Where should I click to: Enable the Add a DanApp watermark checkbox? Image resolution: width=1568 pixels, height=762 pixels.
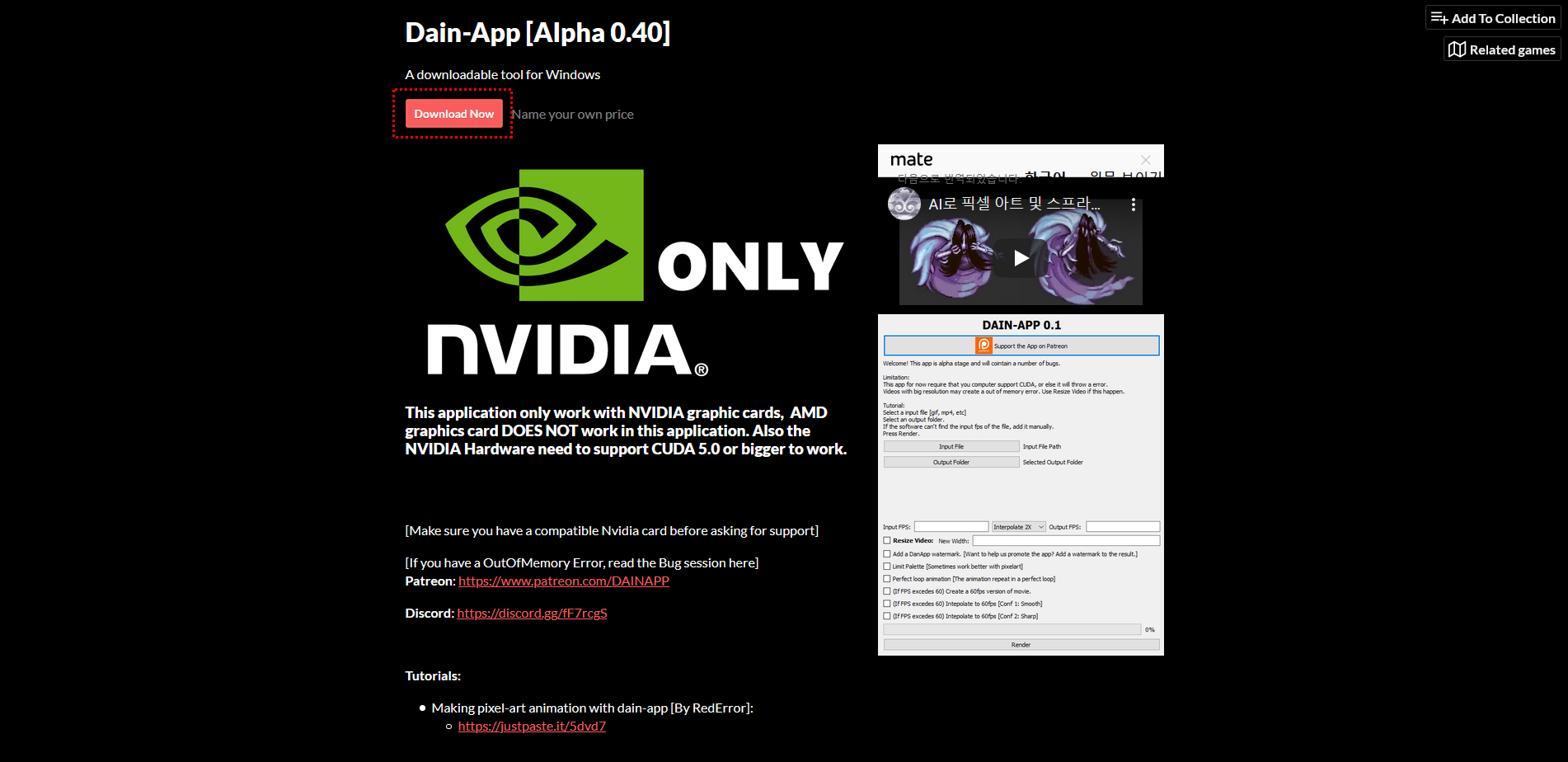[x=887, y=554]
